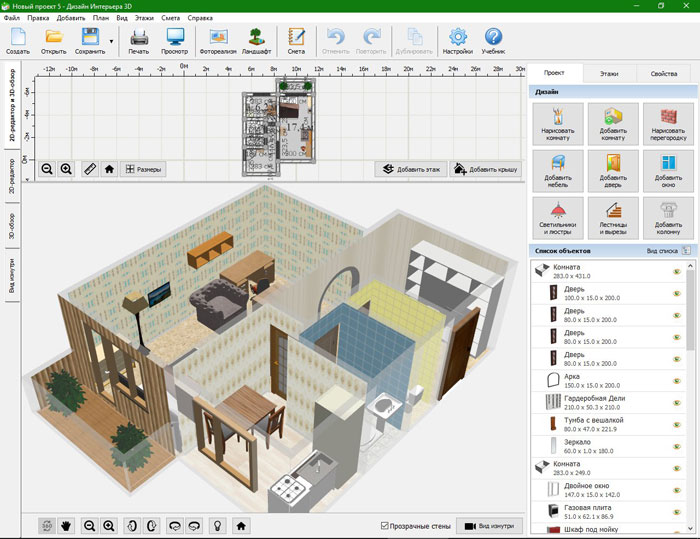Toggle visibility of the Арка object
700x539 pixels.
coord(677,381)
